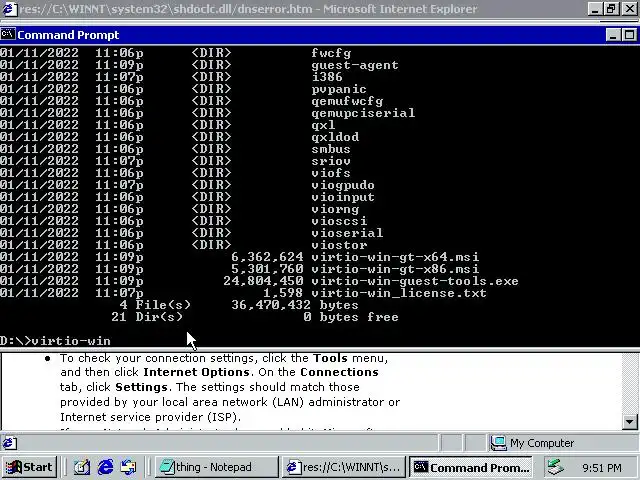Minimize the Internet Explorer window
The width and height of the screenshot is (640, 480).
tap(595, 9)
